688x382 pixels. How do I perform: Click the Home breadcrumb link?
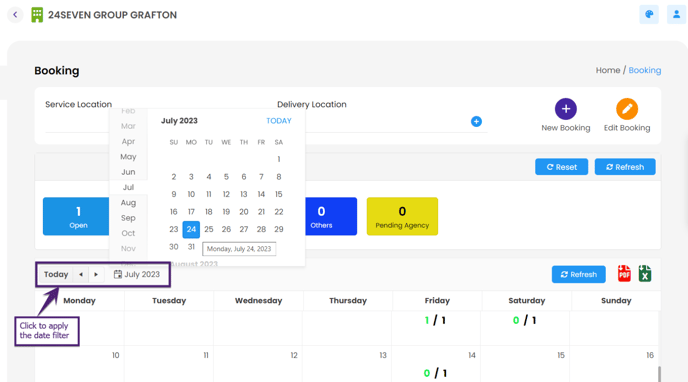pos(608,70)
